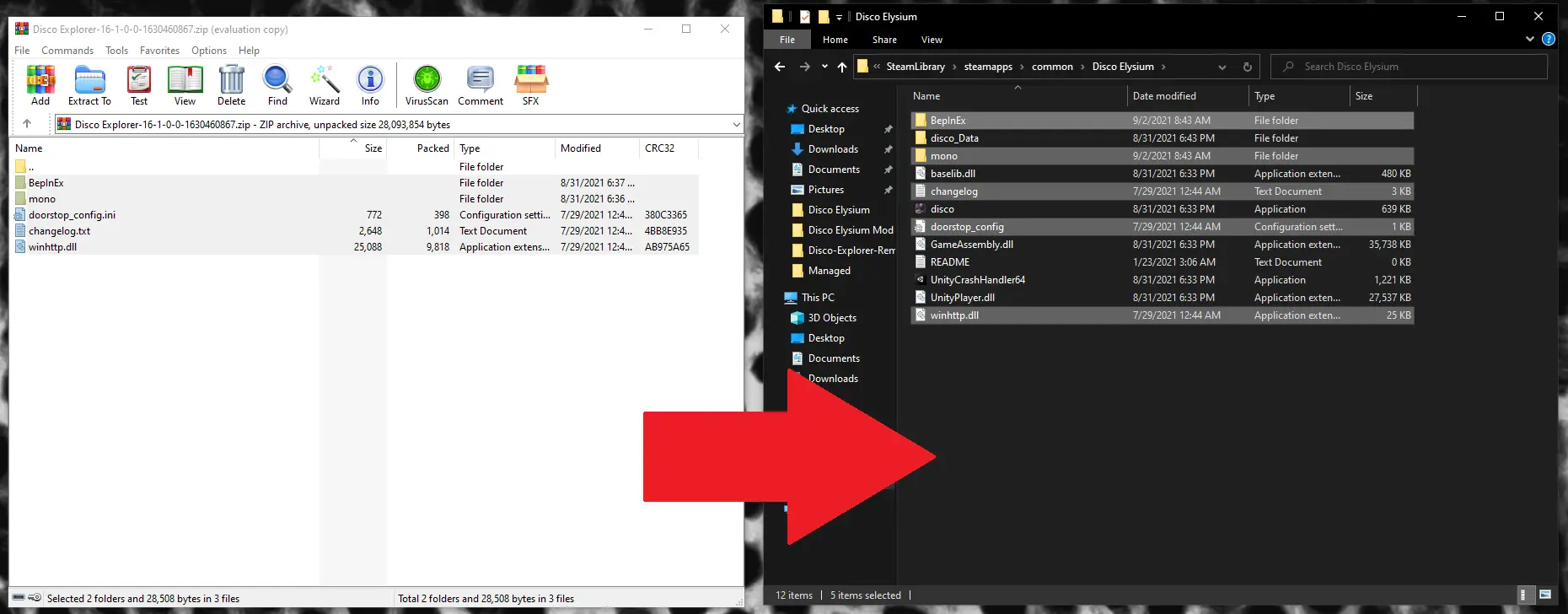Open Pictures in the Quick access list

[826, 190]
